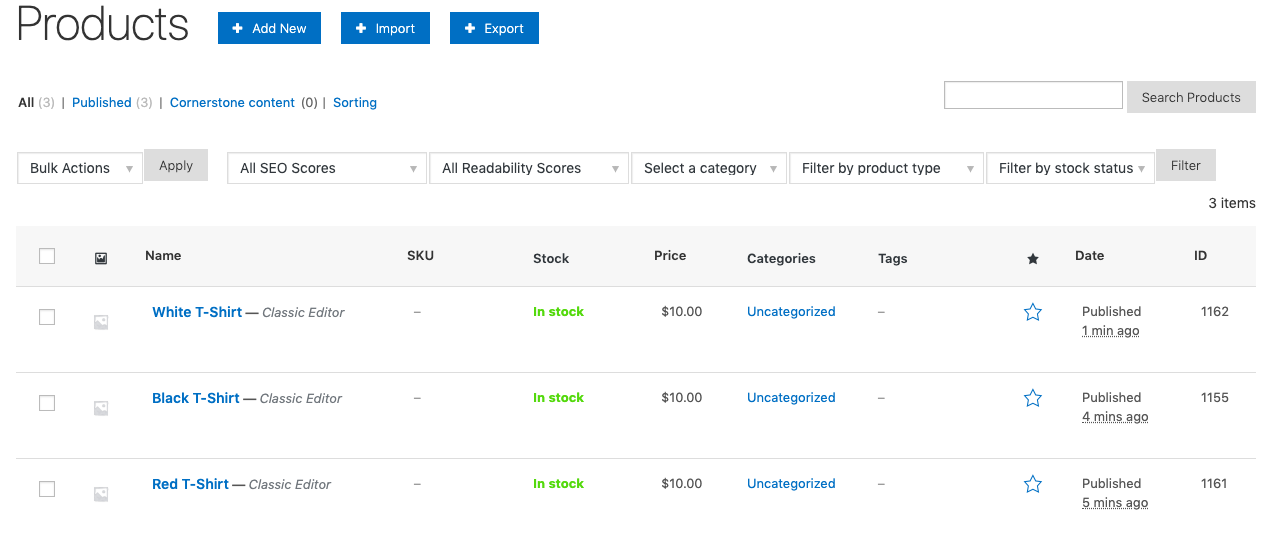Show the Published products view
This screenshot has width=1264, height=539.
[x=102, y=102]
